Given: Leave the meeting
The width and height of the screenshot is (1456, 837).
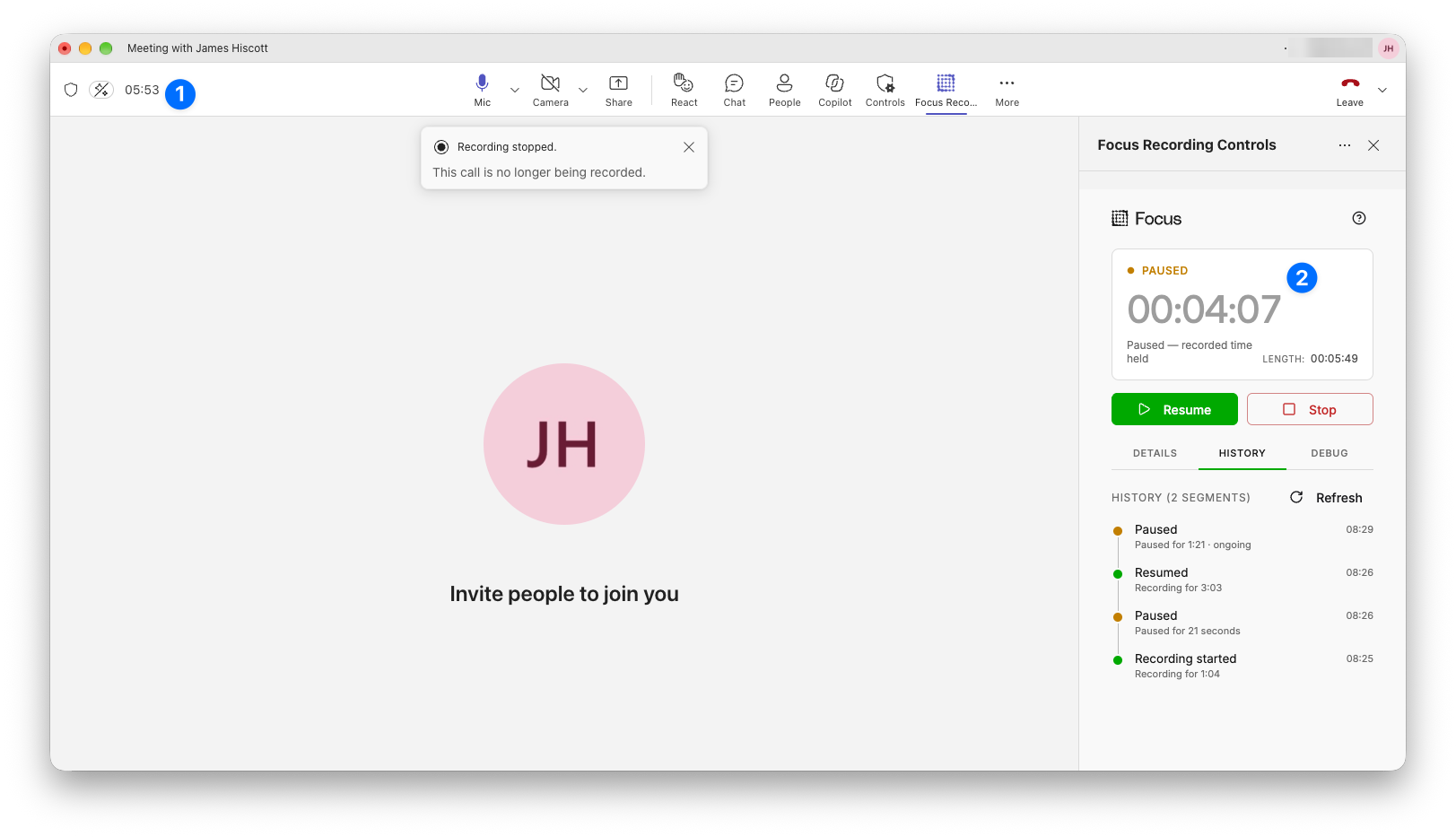Looking at the screenshot, I should click(x=1349, y=90).
